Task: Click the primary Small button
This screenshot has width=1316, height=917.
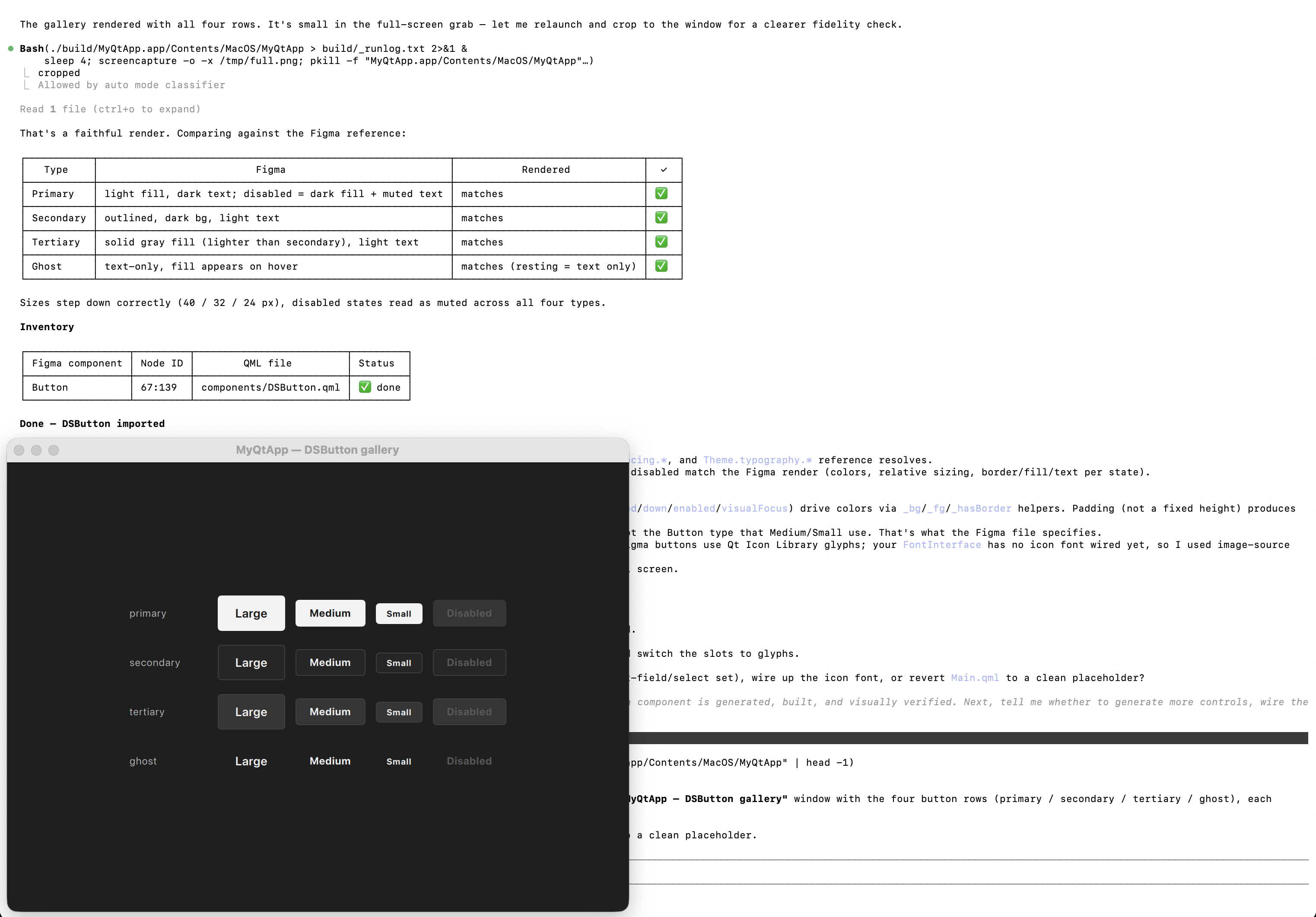Action: point(399,614)
